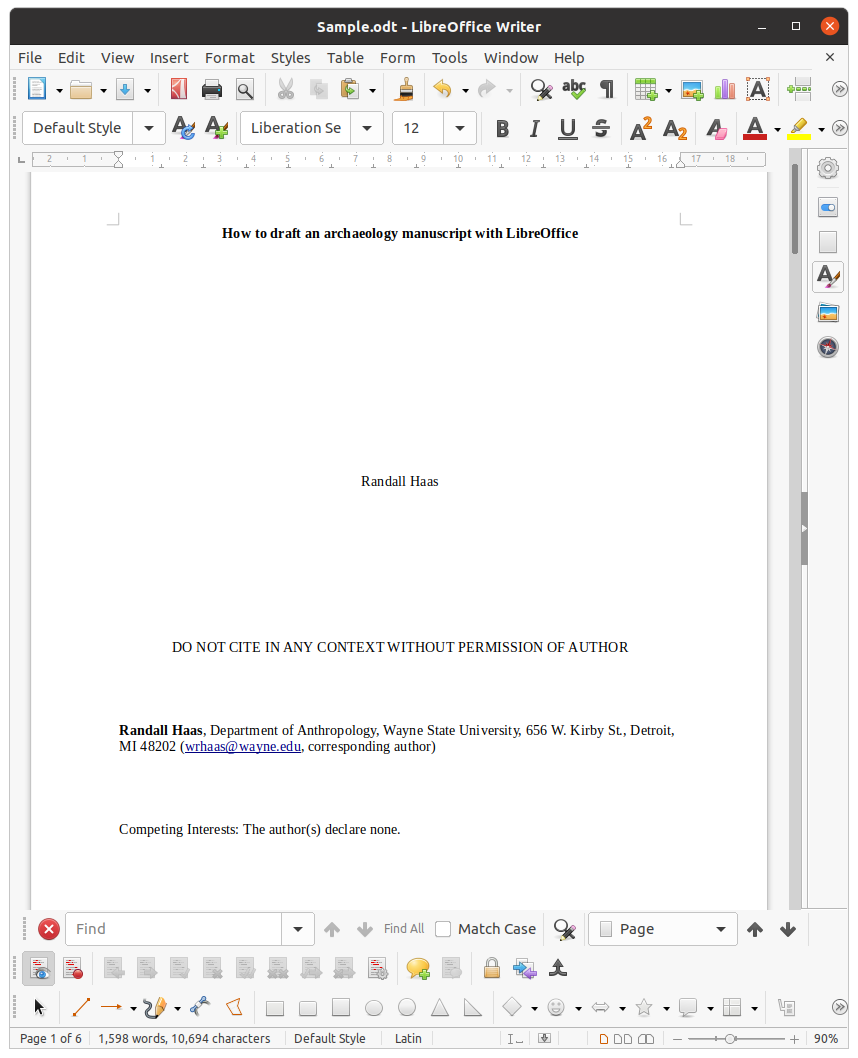Image resolution: width=858 pixels, height=1058 pixels.
Task: Expand the font size dropdown
Action: [x=460, y=128]
